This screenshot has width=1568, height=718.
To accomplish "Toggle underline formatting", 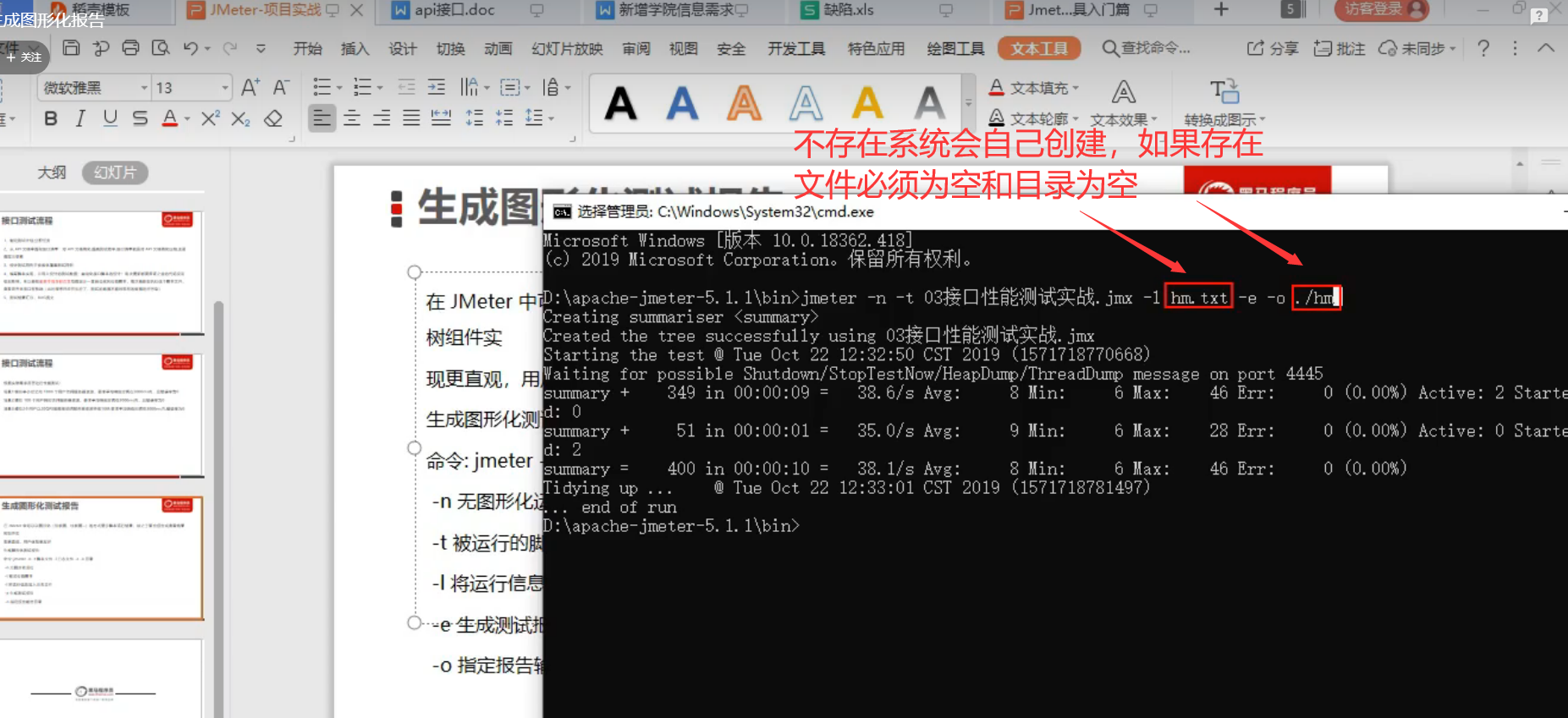I will 110,118.
